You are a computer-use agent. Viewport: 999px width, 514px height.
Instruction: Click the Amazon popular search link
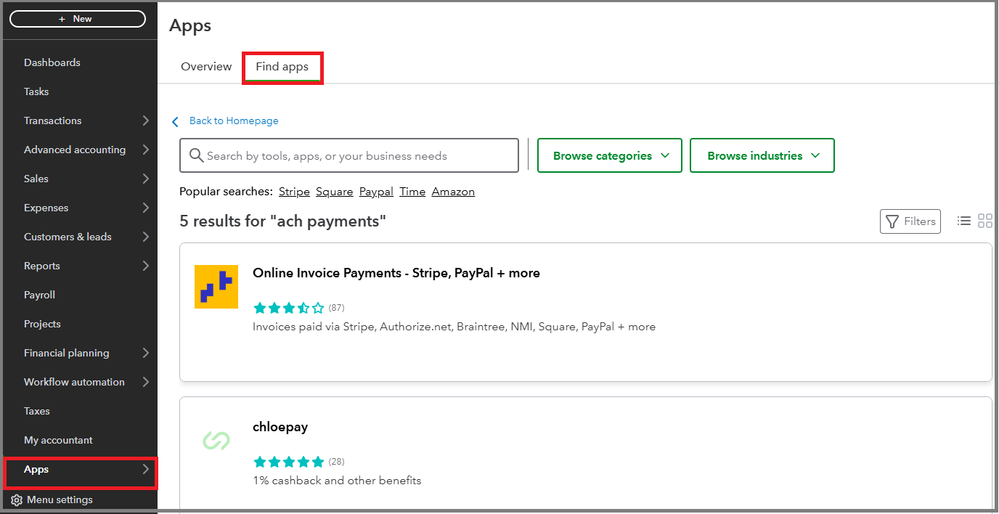(x=453, y=192)
